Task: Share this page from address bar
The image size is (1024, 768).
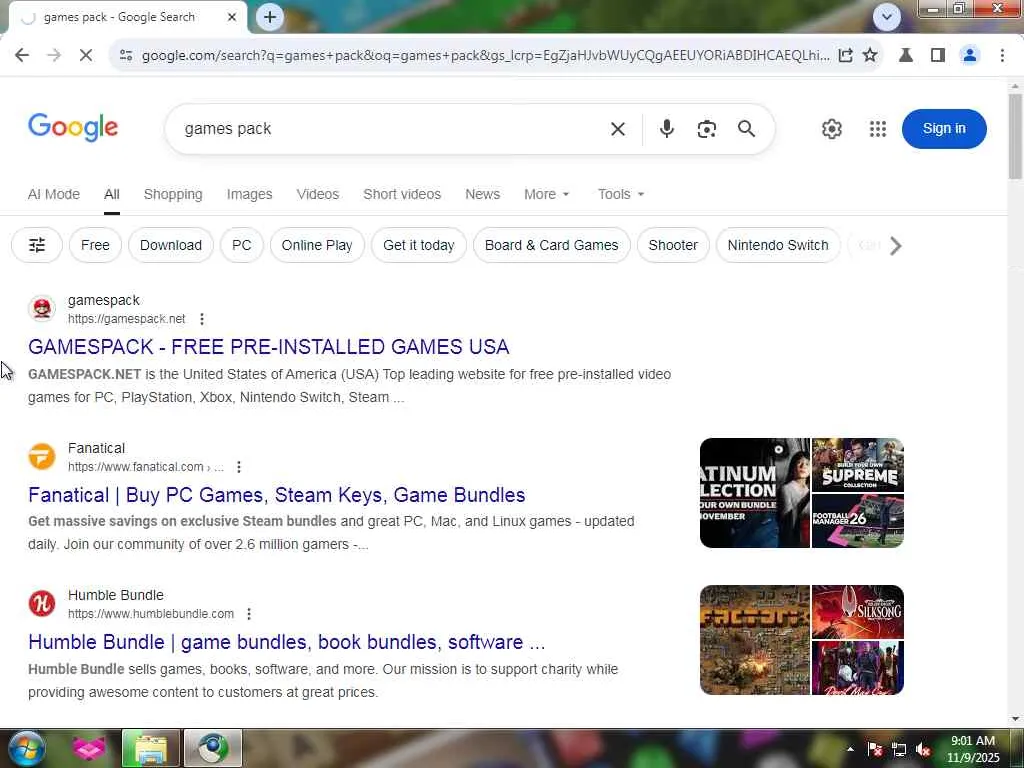Action: click(x=845, y=56)
